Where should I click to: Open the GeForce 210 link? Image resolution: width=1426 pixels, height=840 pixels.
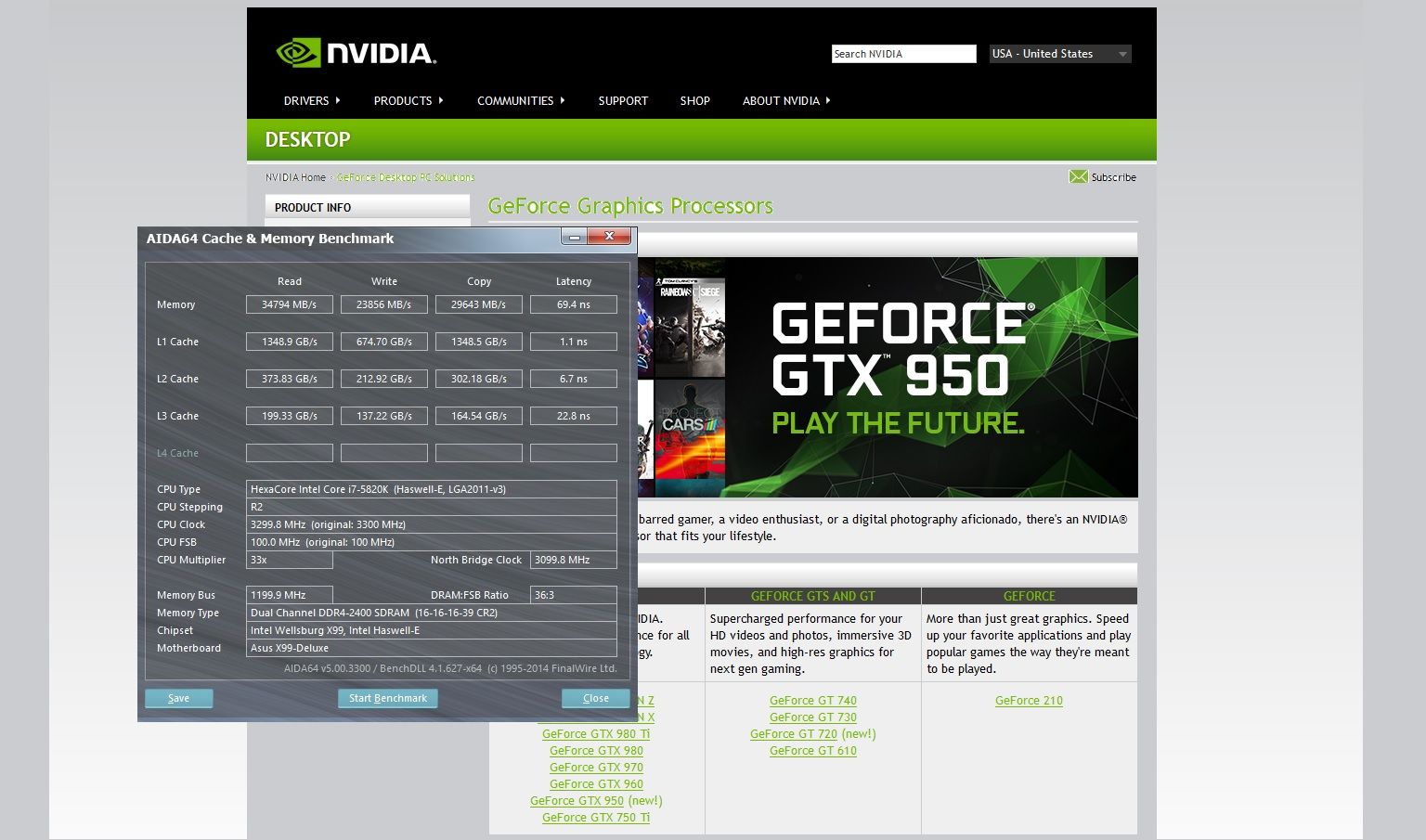tap(1029, 700)
